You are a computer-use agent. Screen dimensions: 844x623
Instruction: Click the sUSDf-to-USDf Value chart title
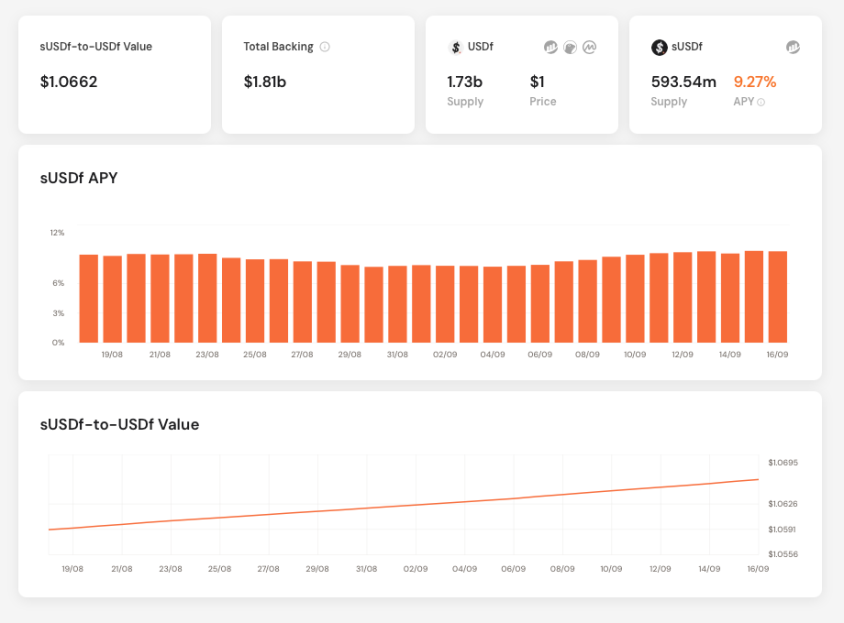tap(119, 424)
